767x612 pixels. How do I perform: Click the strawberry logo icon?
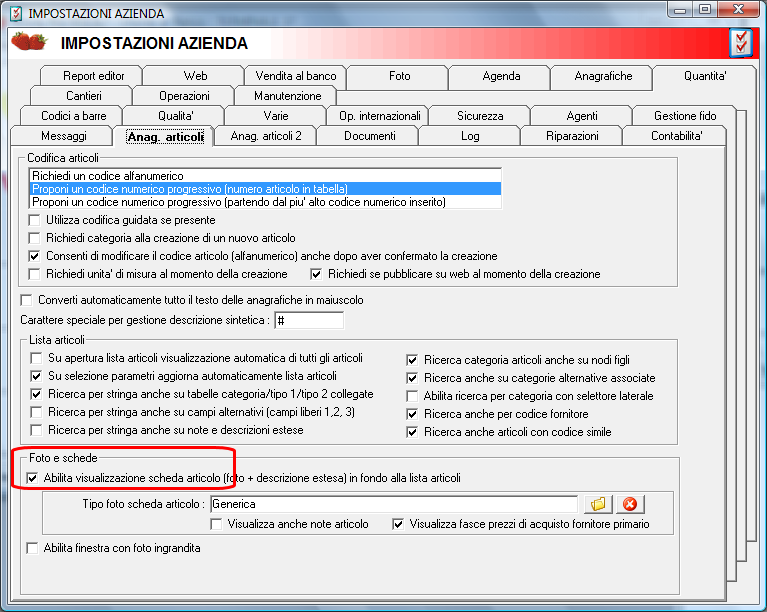29,42
